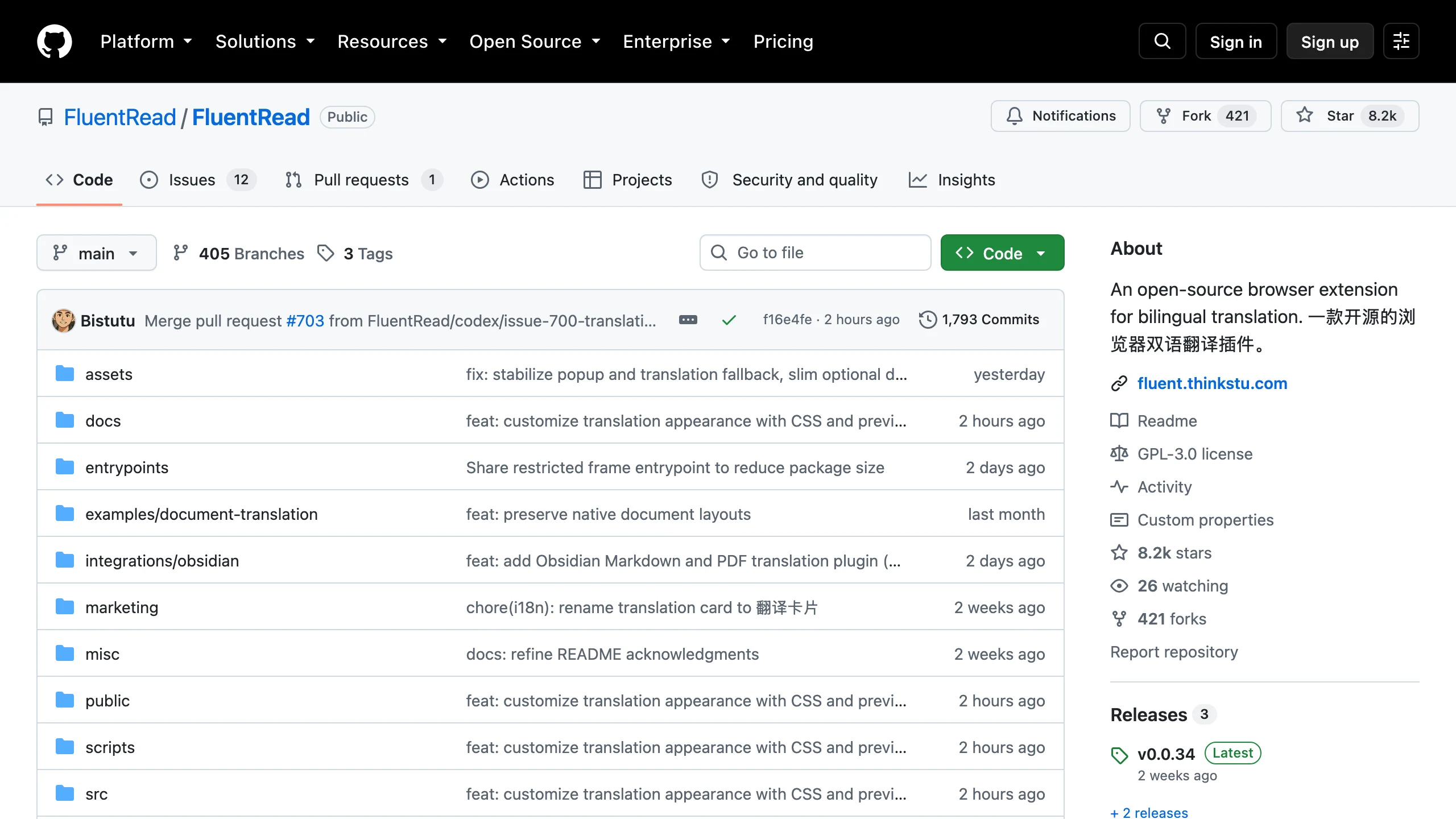Viewport: 1456px width, 819px height.
Task: Expand Resources menu in header
Action: [x=392, y=41]
